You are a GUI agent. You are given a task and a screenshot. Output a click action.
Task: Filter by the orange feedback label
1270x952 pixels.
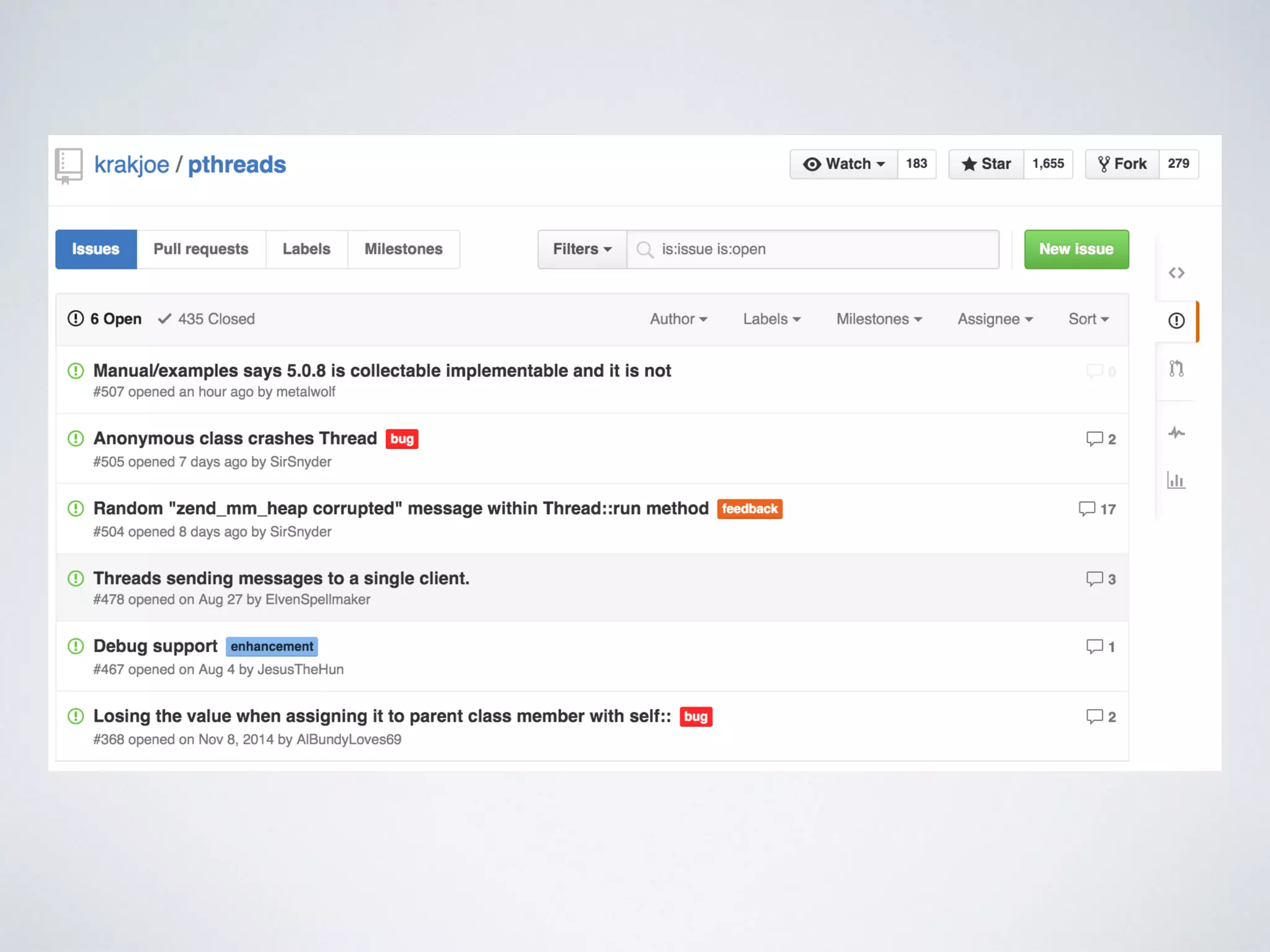pos(750,509)
